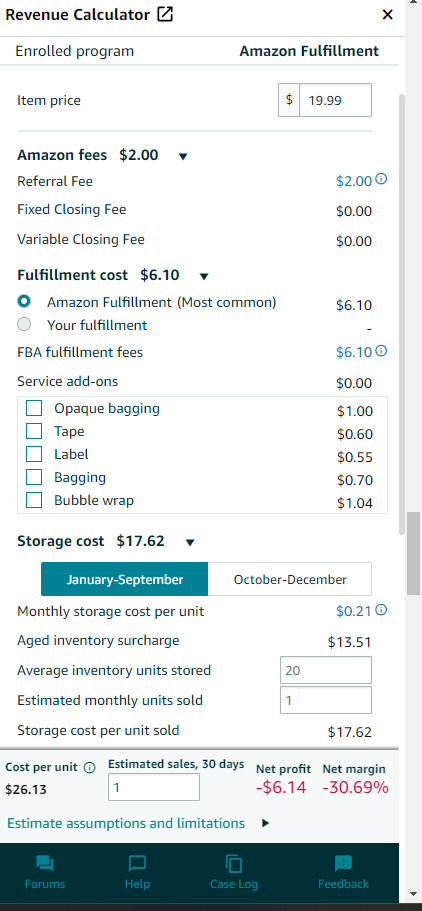Image resolution: width=422 pixels, height=911 pixels.
Task: Collapse the Amazon fees section
Action: (x=183, y=156)
